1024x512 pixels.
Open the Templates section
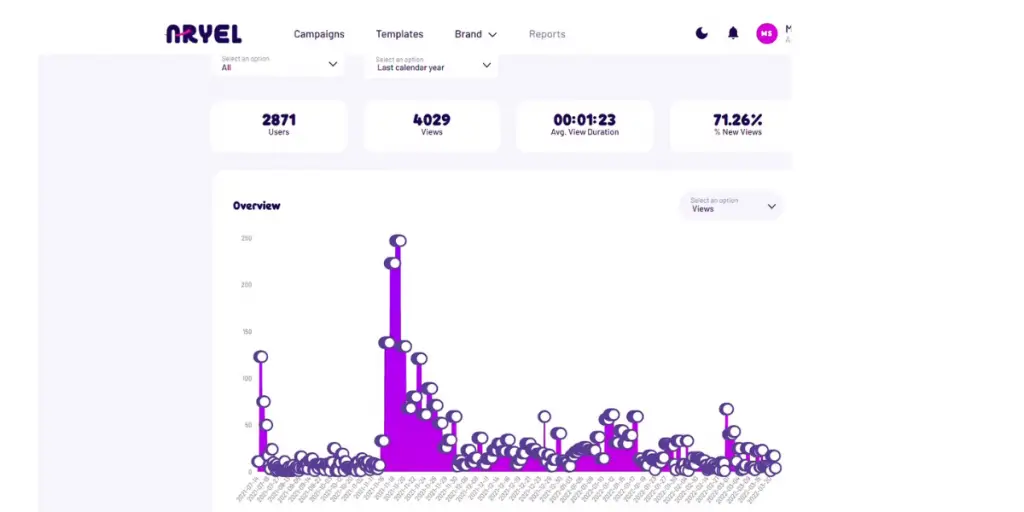399,34
